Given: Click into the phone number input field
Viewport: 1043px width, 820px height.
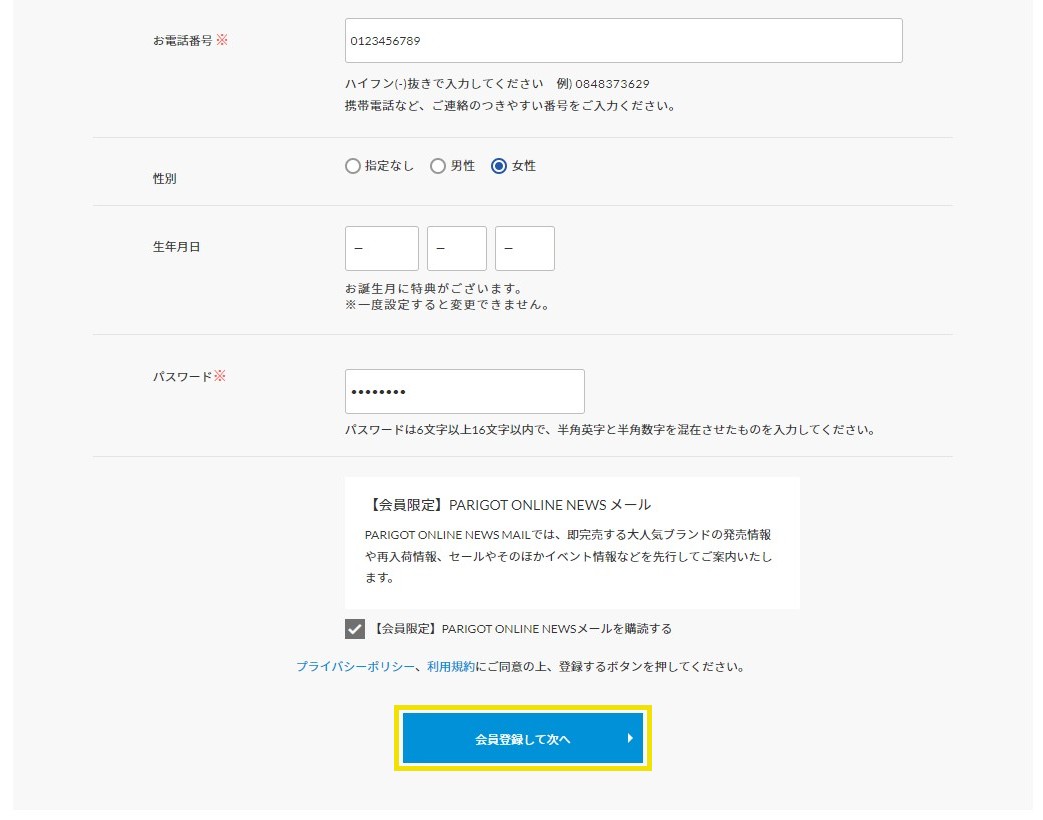Looking at the screenshot, I should [x=623, y=41].
